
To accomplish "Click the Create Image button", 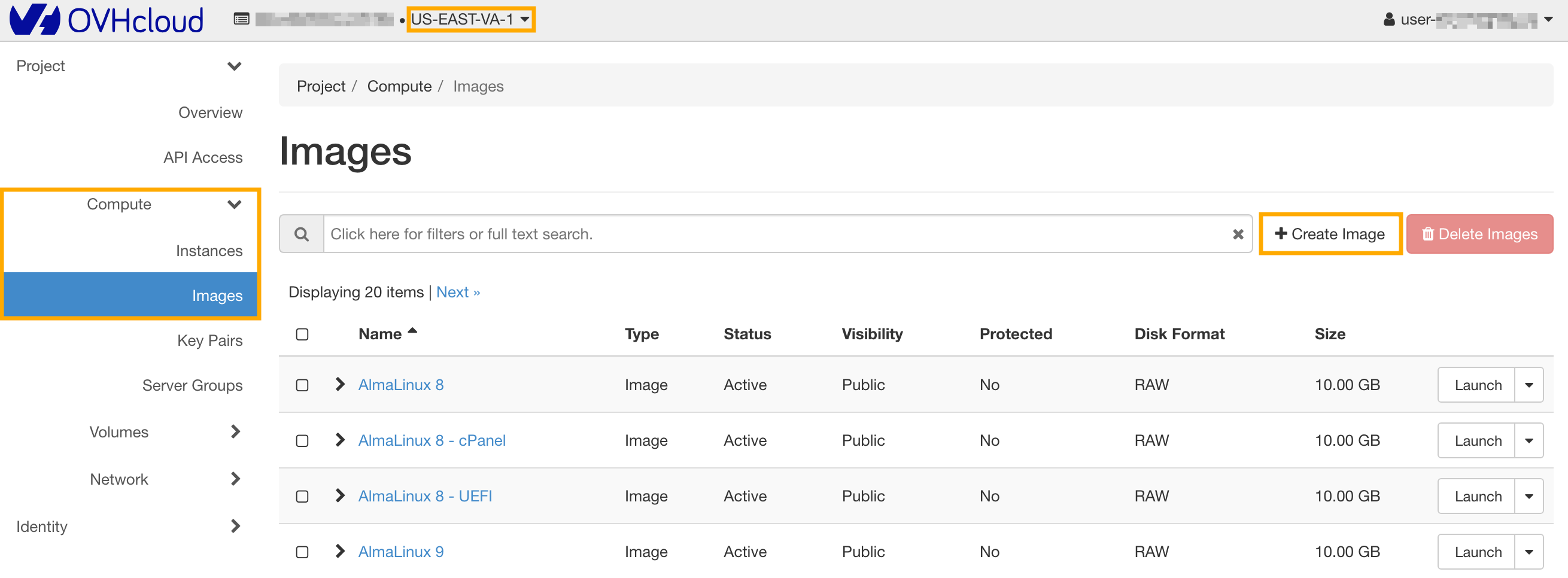I will [1330, 234].
